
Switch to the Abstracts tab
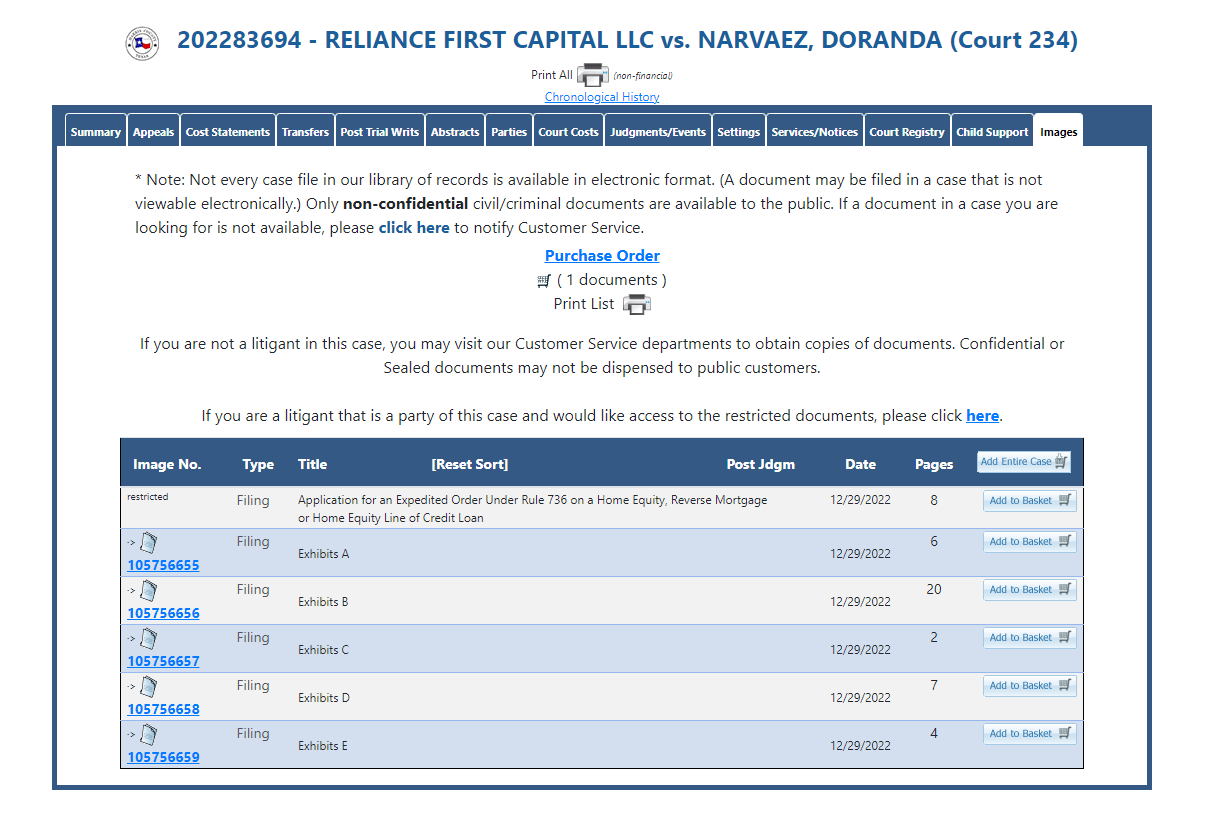point(455,131)
